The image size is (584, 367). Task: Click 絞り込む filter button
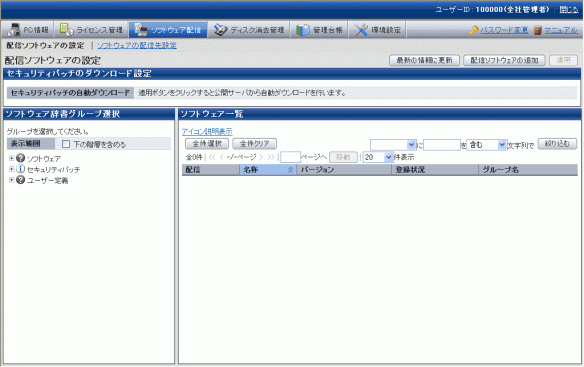tap(557, 144)
